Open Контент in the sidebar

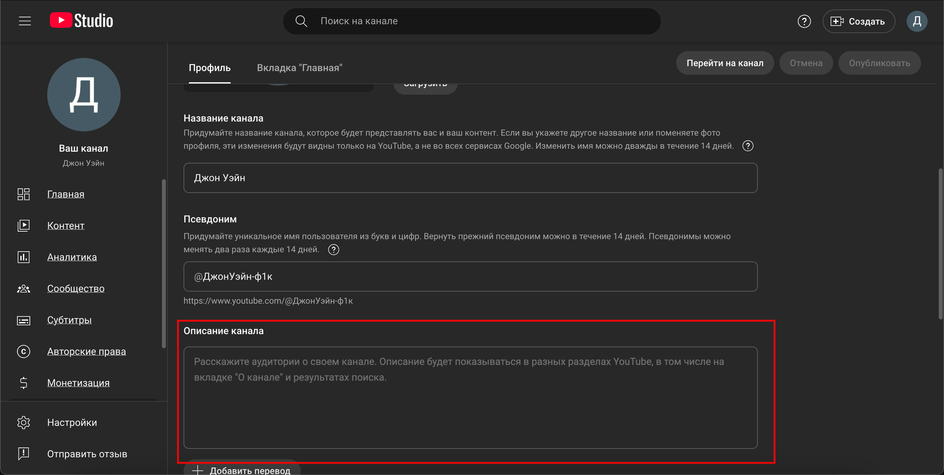(66, 225)
